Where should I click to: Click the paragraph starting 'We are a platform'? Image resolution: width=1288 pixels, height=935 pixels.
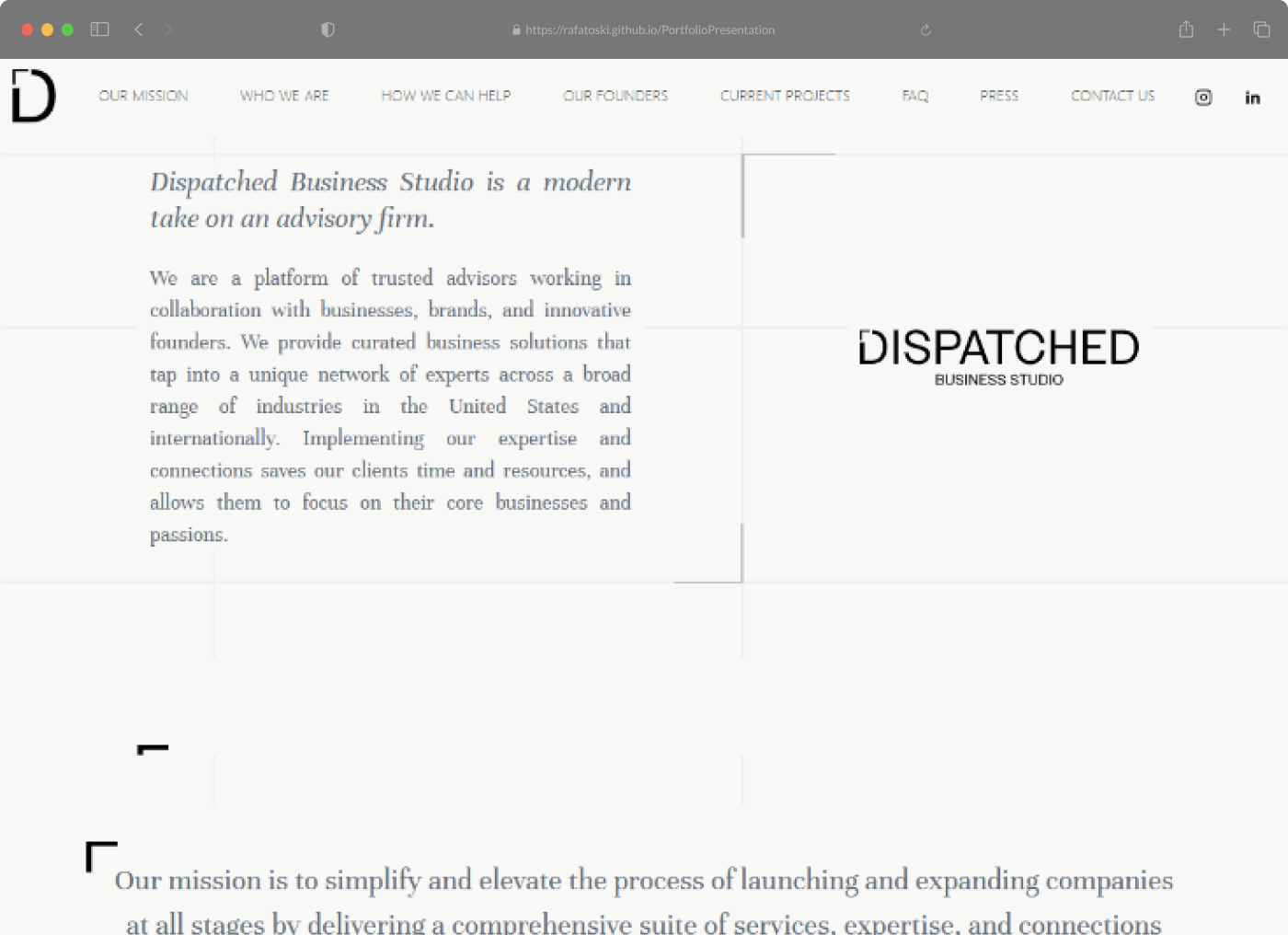(x=390, y=406)
